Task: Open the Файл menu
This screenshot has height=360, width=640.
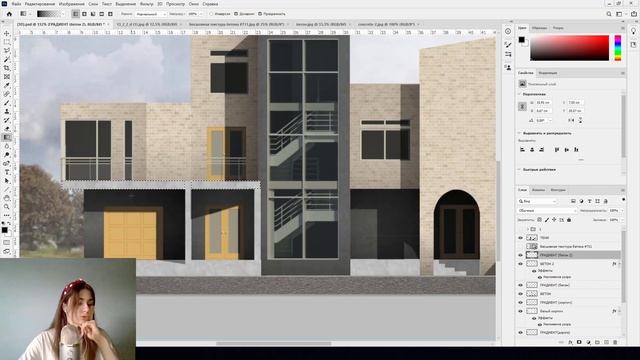Action: point(16,4)
